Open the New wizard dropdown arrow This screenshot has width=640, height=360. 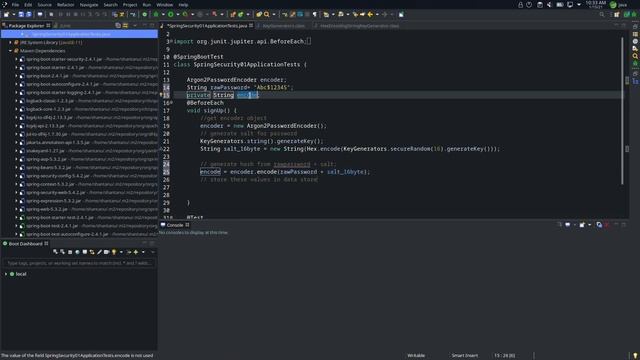pos(13,14)
